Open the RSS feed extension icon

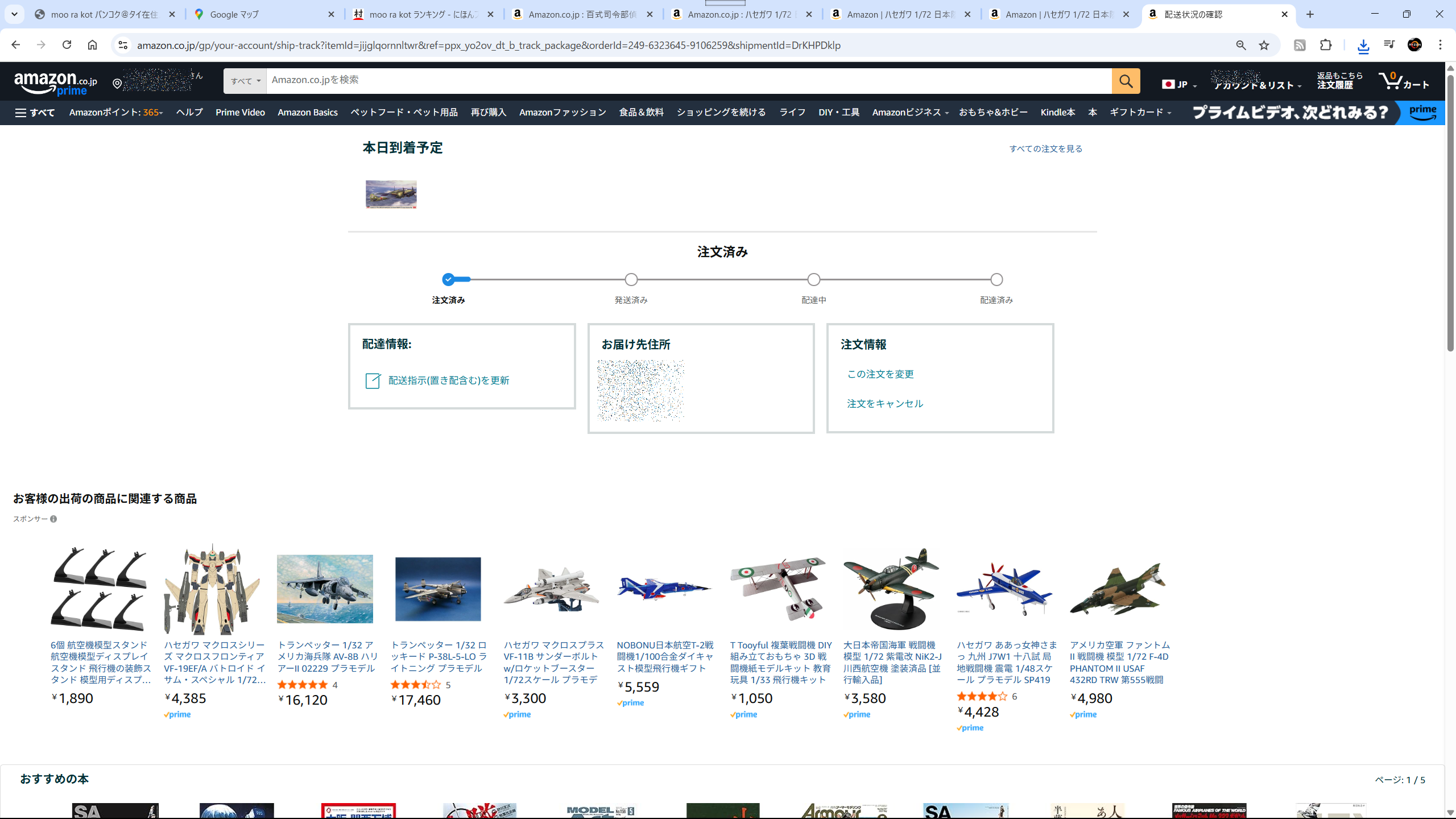pos(1300,45)
